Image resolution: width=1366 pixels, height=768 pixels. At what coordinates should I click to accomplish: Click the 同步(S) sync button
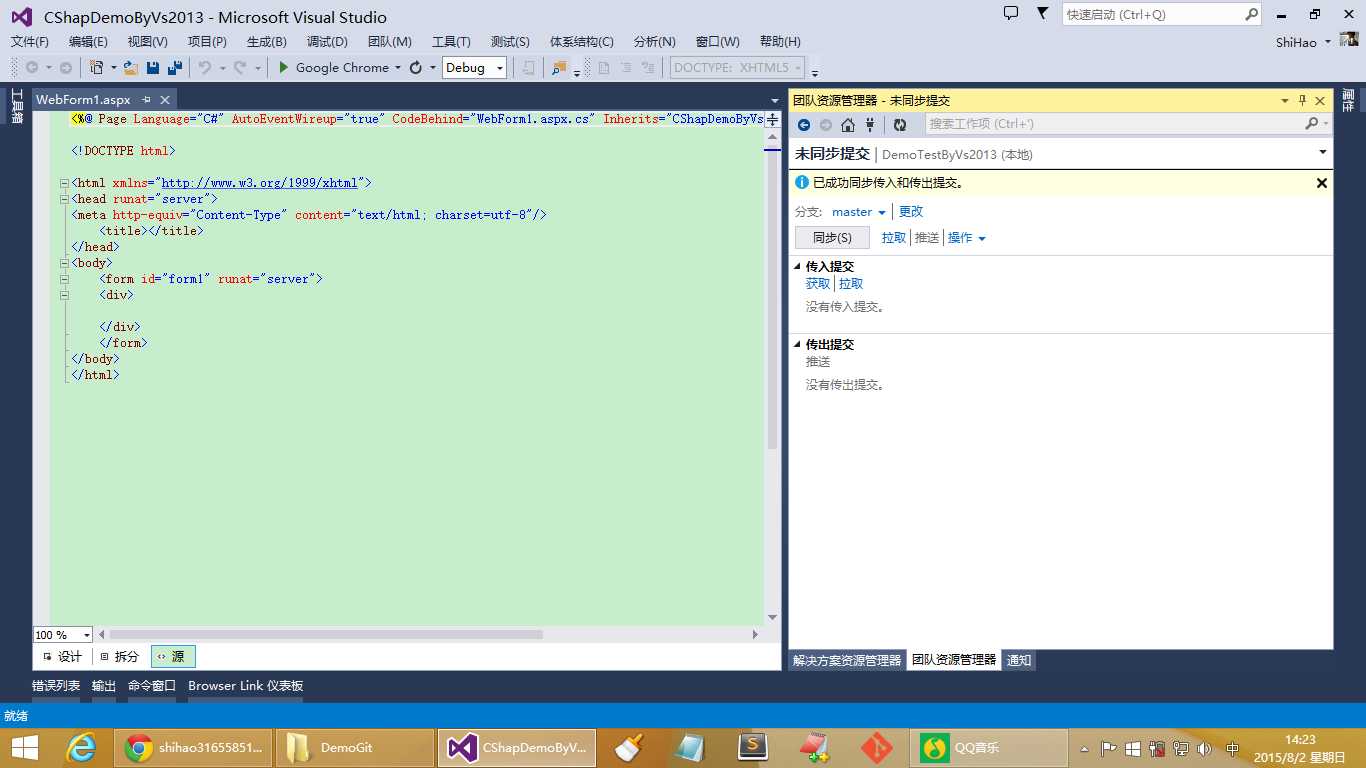coord(832,238)
